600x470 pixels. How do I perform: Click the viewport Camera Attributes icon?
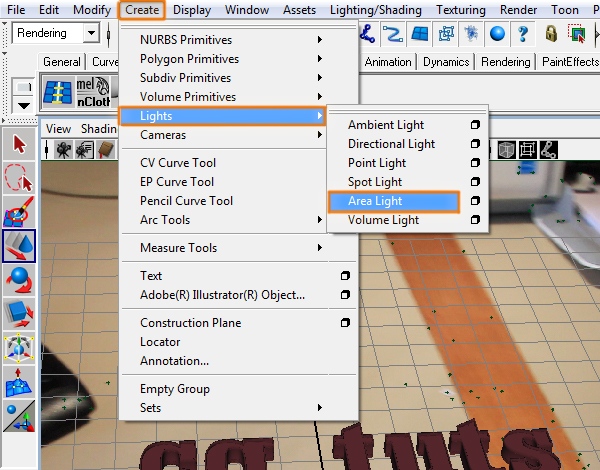pyautogui.click(x=85, y=150)
